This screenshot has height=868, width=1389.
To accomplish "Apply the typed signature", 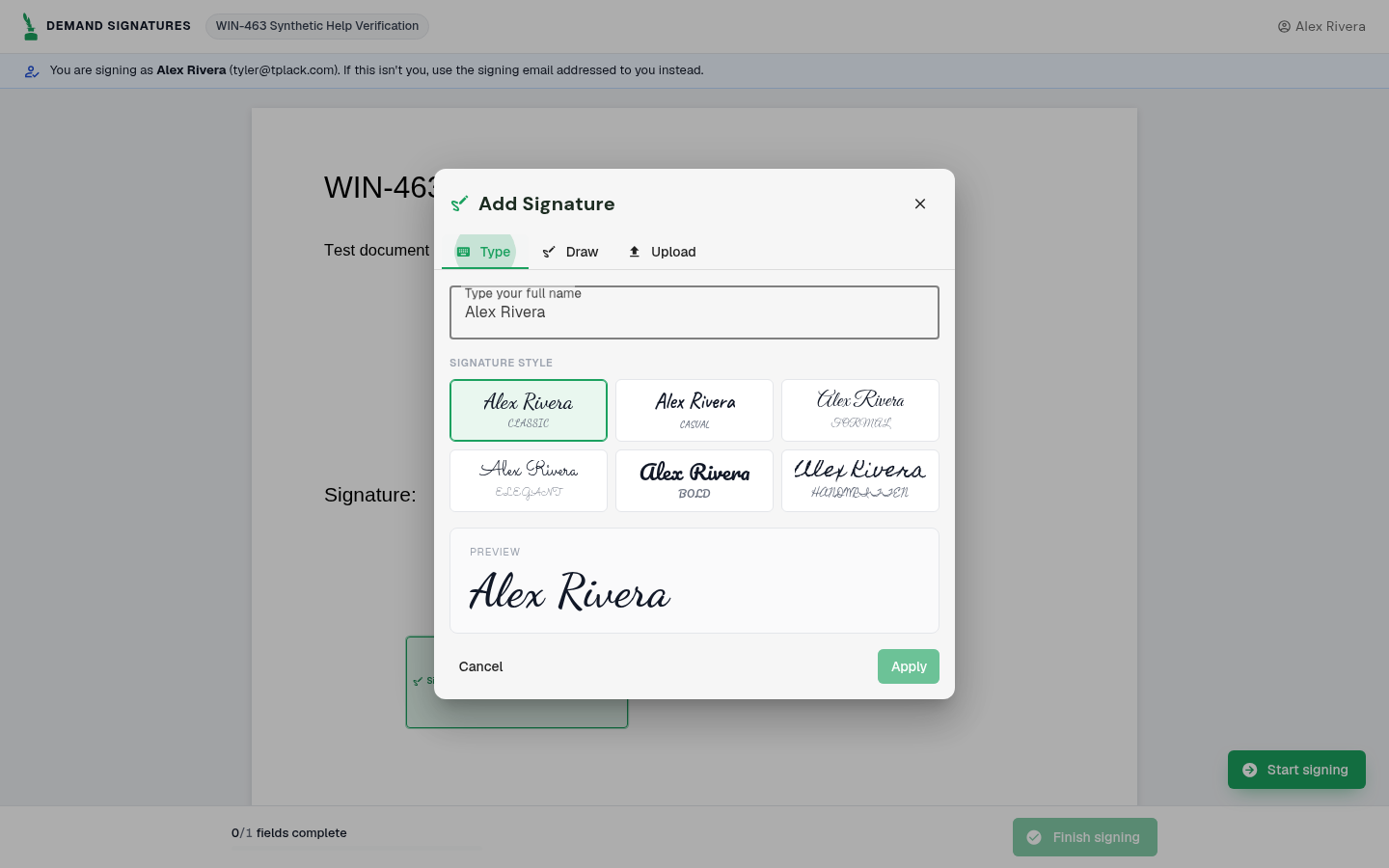I will [909, 666].
